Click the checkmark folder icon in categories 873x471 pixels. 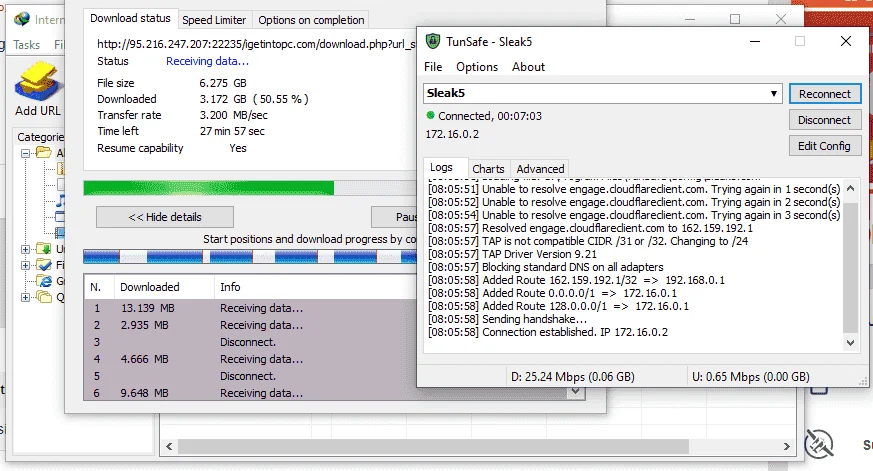pos(43,264)
